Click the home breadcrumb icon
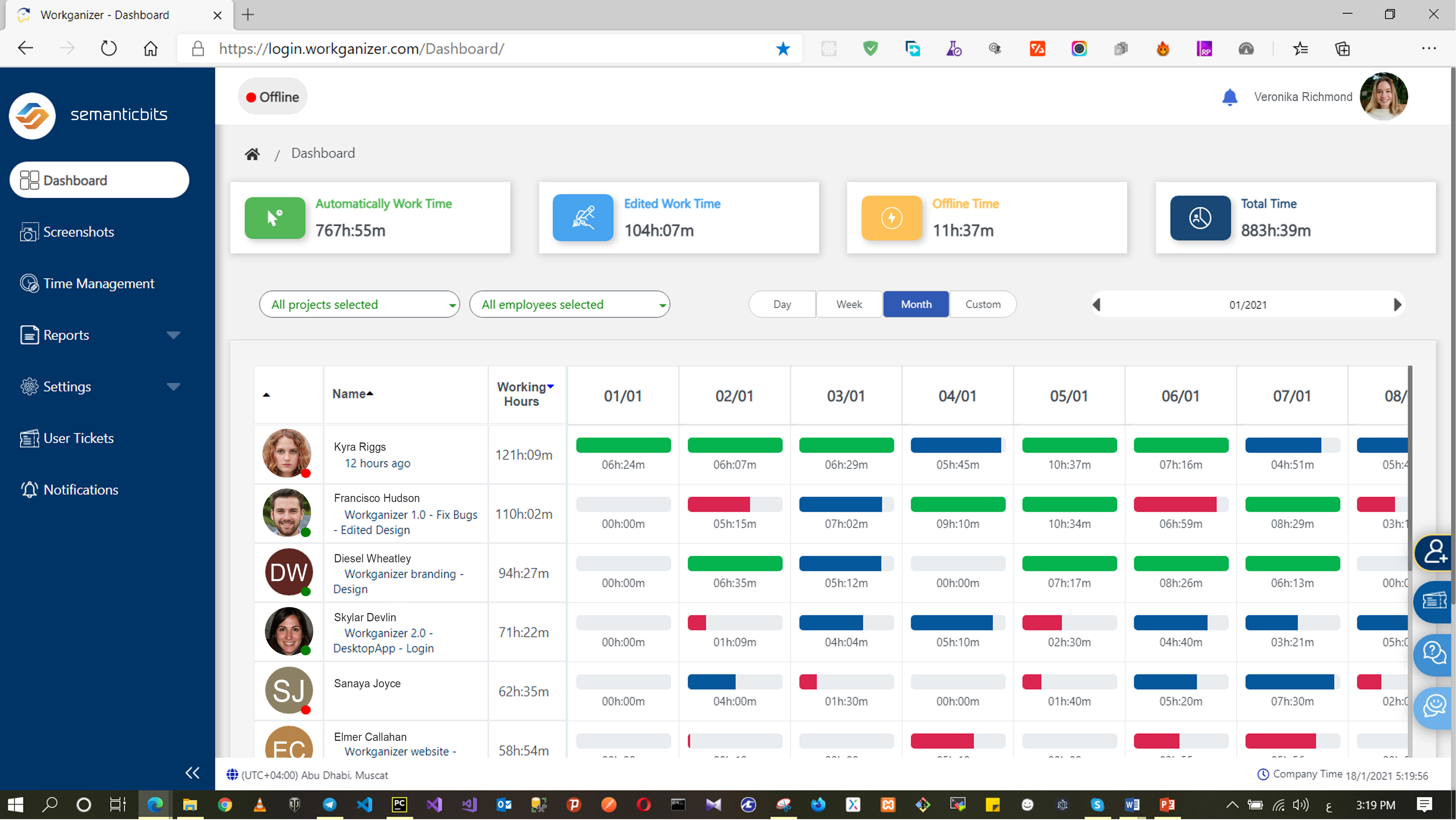 click(252, 154)
